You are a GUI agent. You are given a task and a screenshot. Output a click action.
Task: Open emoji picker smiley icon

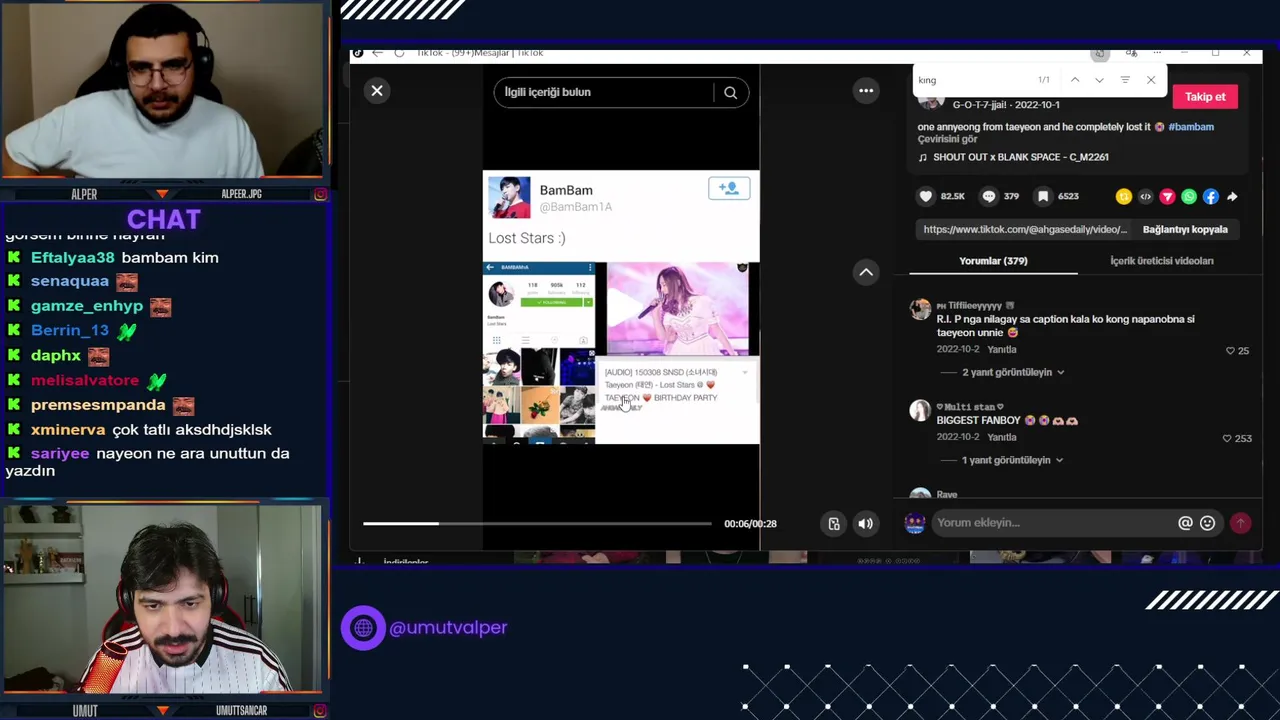tap(1207, 523)
